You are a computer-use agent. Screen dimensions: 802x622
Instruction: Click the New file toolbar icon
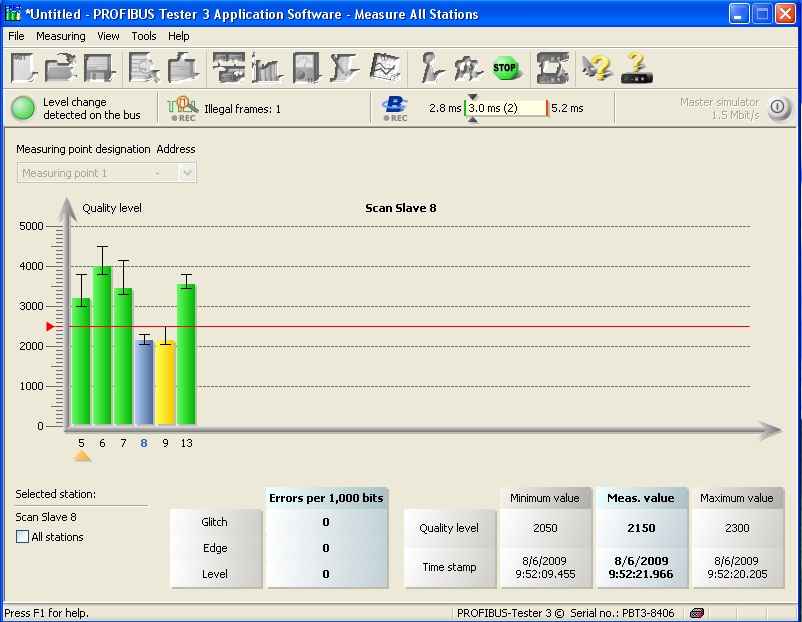tap(23, 68)
